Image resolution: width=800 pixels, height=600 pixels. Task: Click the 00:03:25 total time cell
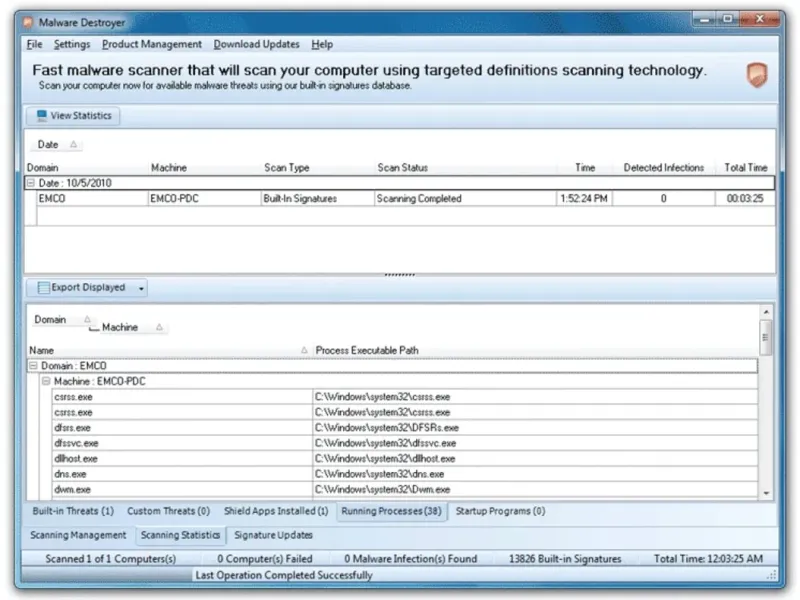coord(745,198)
